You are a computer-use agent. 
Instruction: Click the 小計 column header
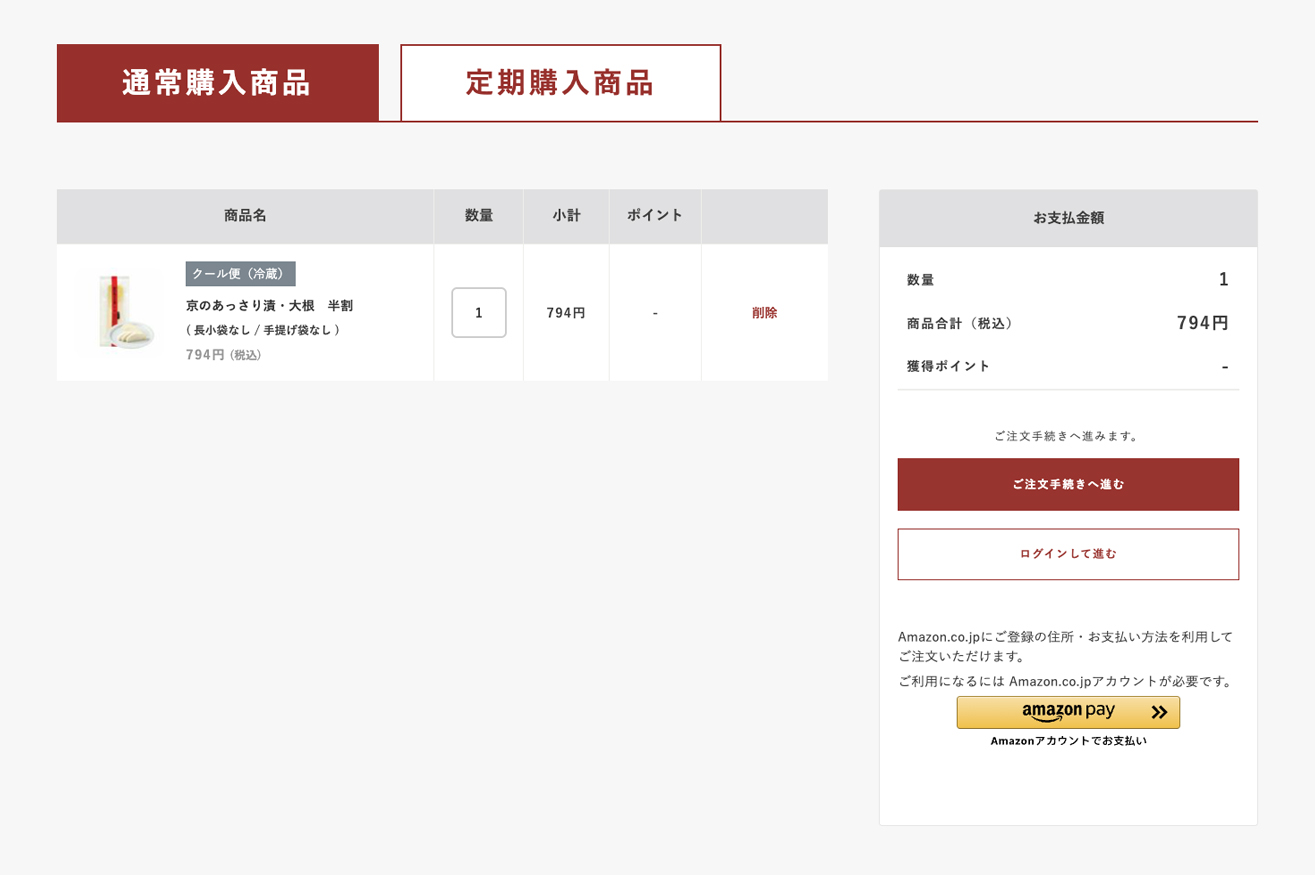pos(566,216)
